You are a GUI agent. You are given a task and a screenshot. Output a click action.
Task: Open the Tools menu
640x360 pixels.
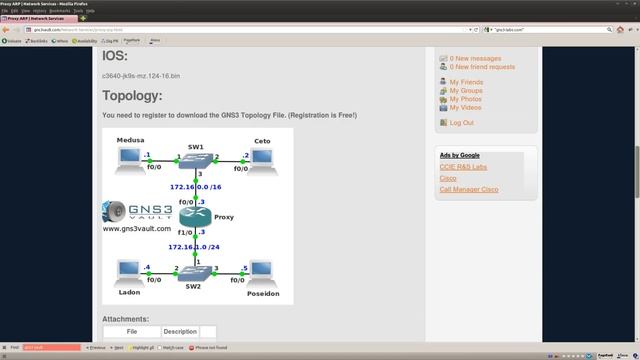tap(78, 11)
